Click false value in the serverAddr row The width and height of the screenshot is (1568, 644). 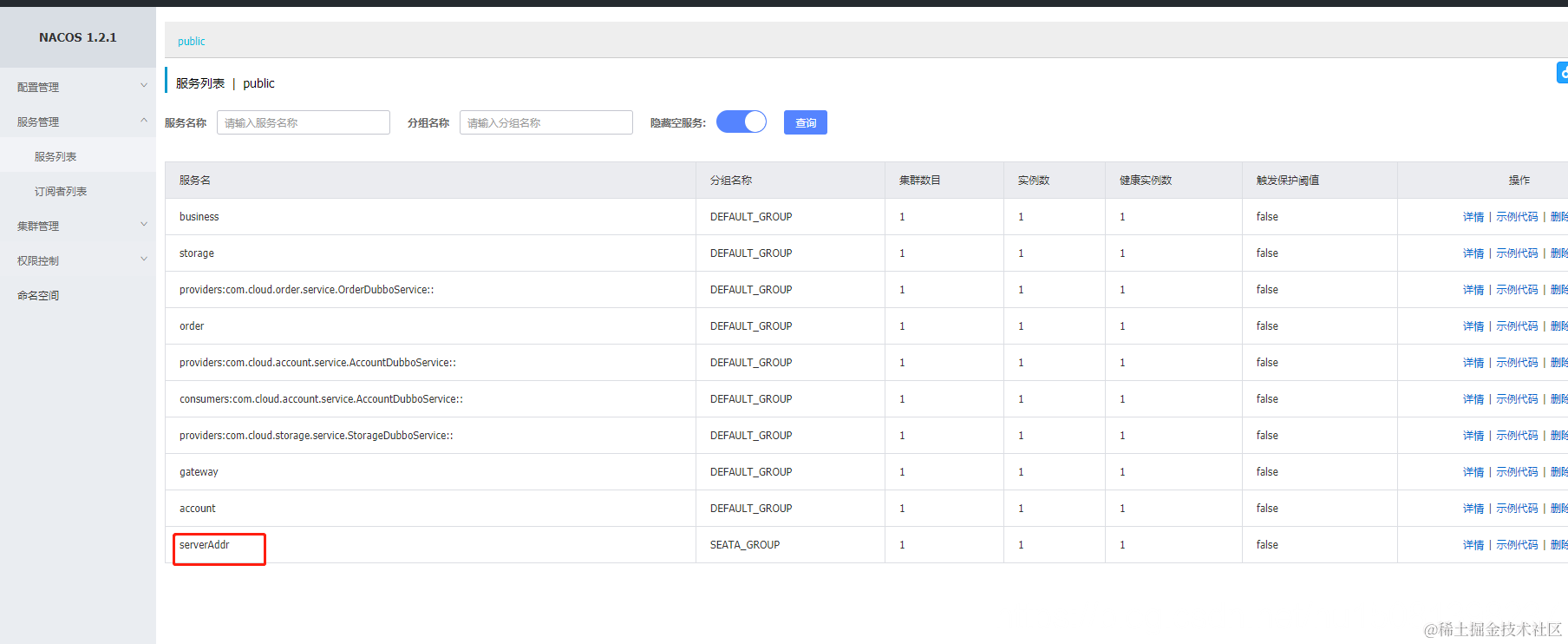tap(1267, 545)
